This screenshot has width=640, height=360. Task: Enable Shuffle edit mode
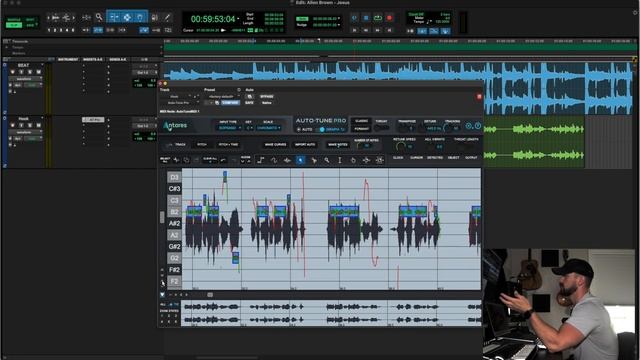14,20
